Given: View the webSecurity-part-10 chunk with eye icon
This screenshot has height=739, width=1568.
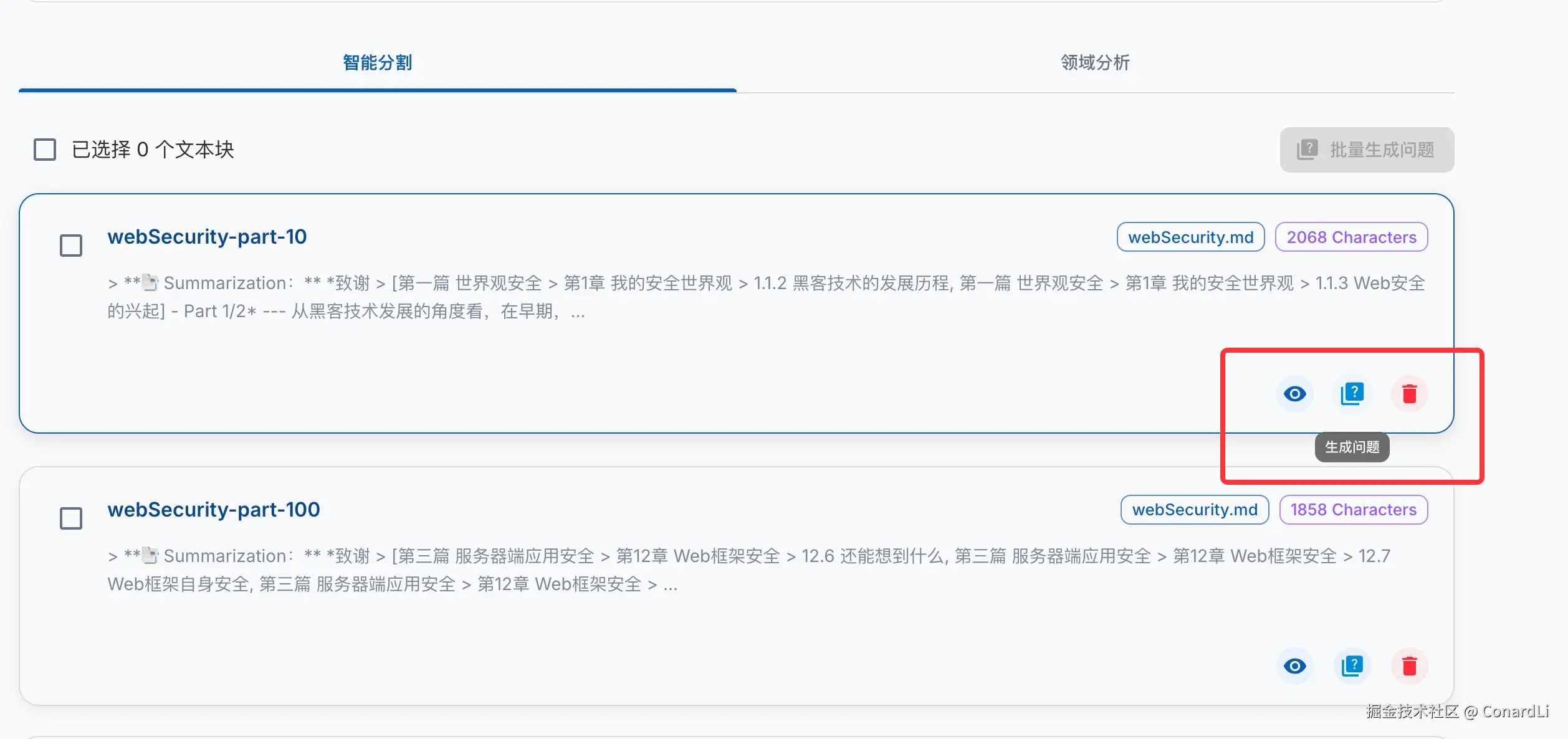Looking at the screenshot, I should click(x=1294, y=394).
